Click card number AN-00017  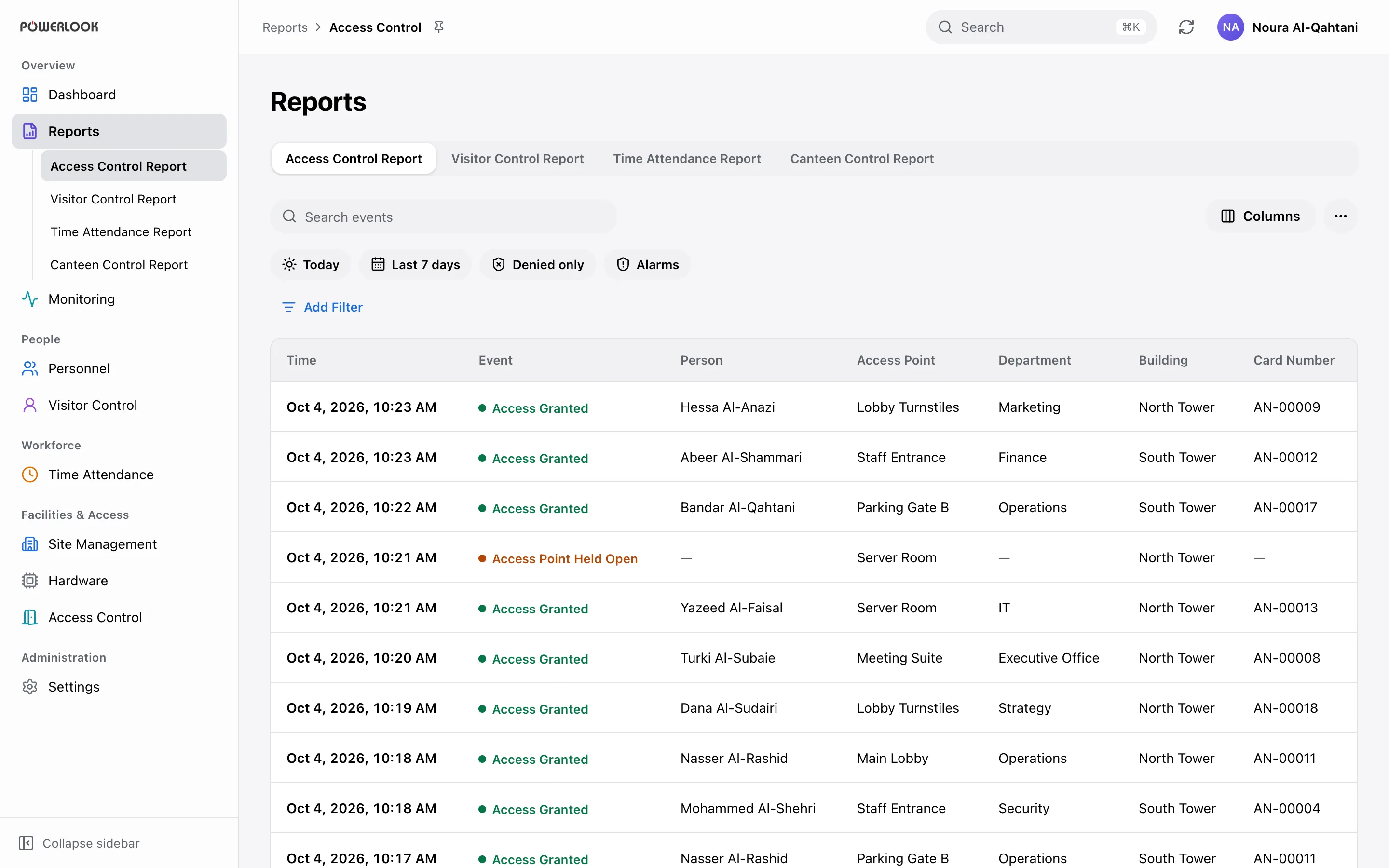[1285, 507]
